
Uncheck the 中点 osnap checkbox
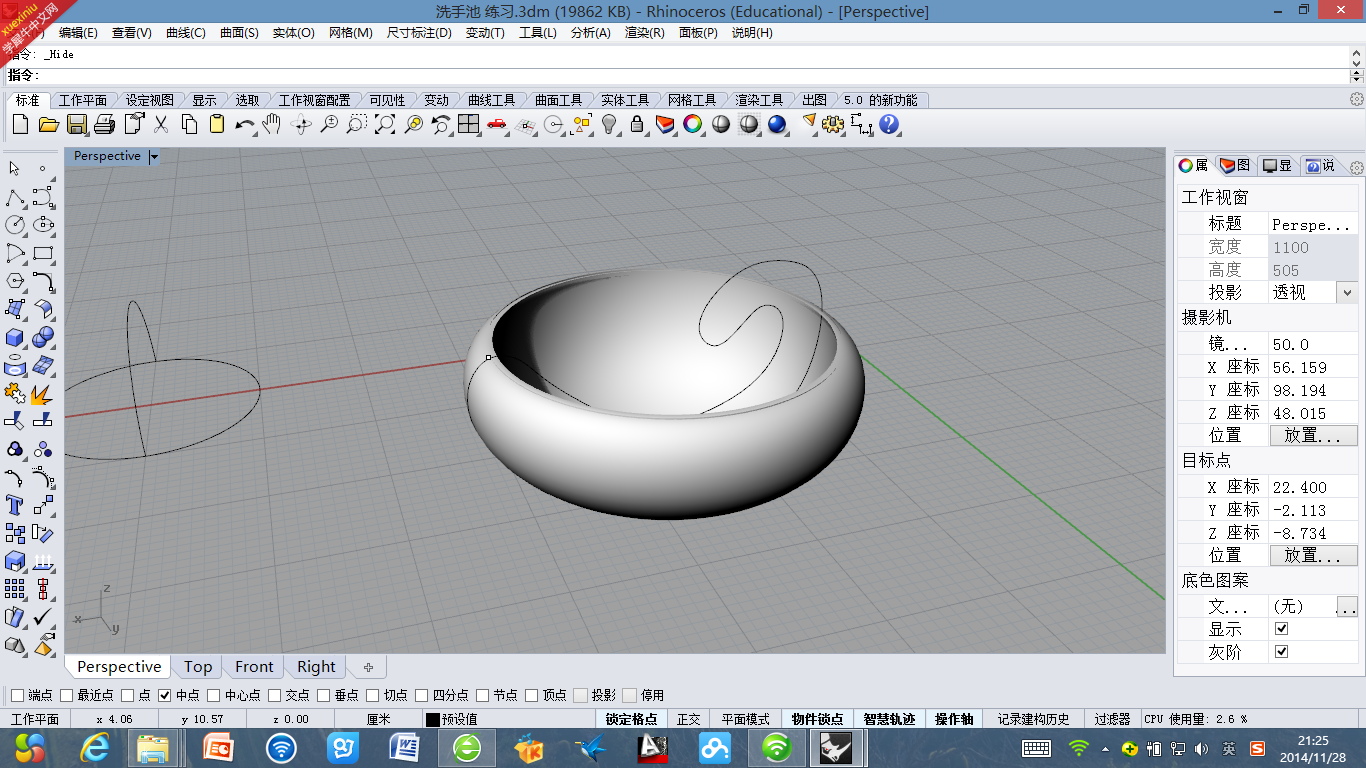tap(165, 695)
